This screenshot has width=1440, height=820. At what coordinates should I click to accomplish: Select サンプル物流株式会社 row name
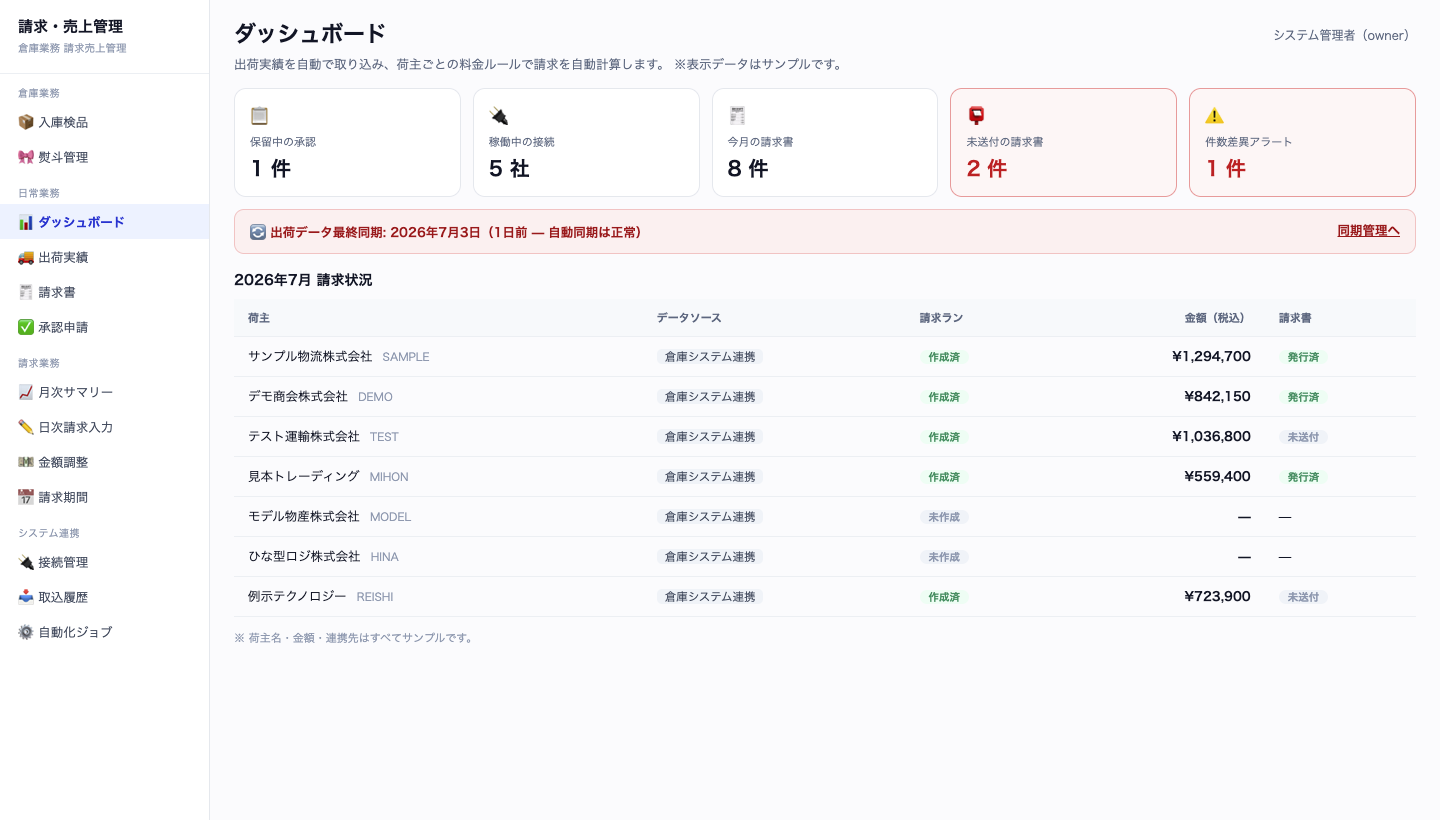click(310, 356)
